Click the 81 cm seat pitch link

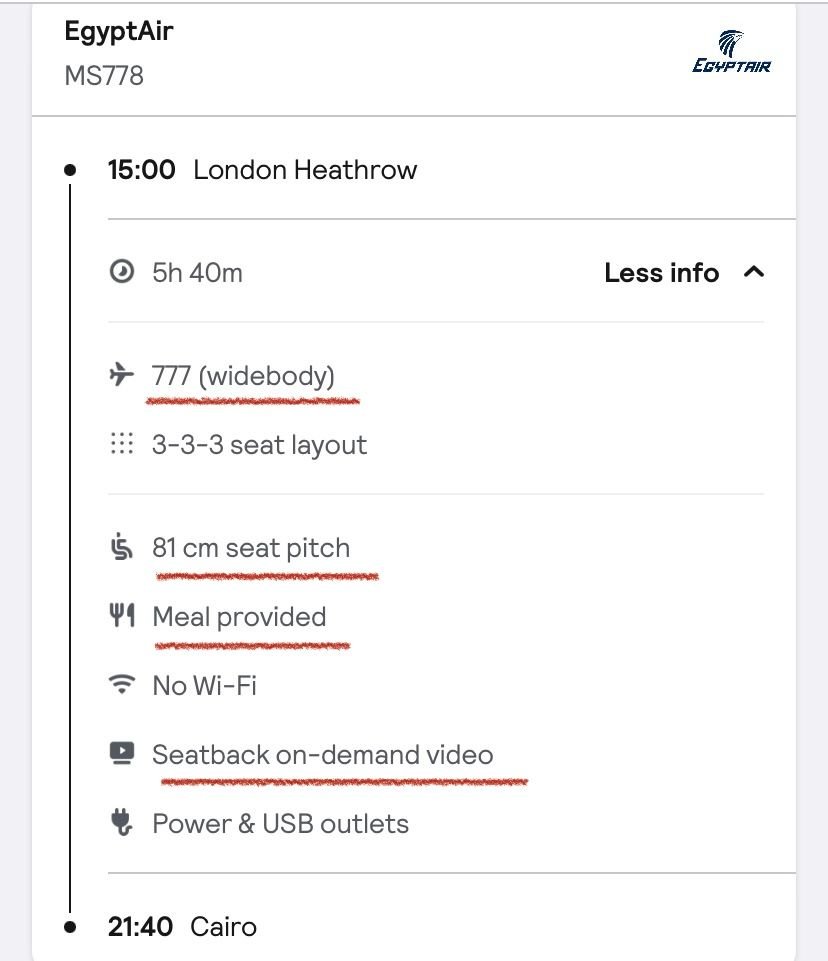click(251, 548)
